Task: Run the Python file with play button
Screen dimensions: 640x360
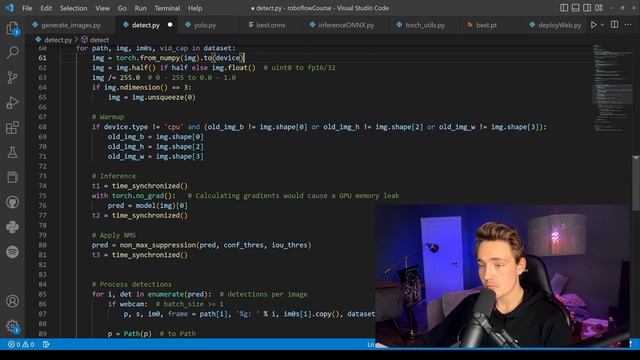Action: (593, 25)
